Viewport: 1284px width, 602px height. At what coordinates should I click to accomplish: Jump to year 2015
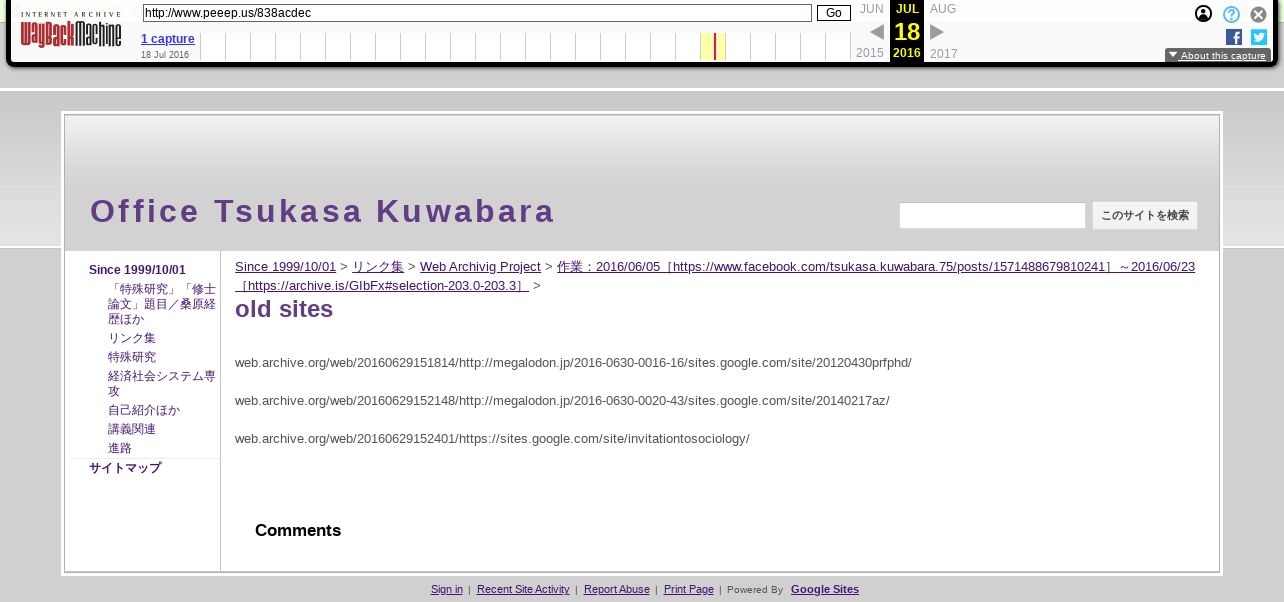(869, 53)
